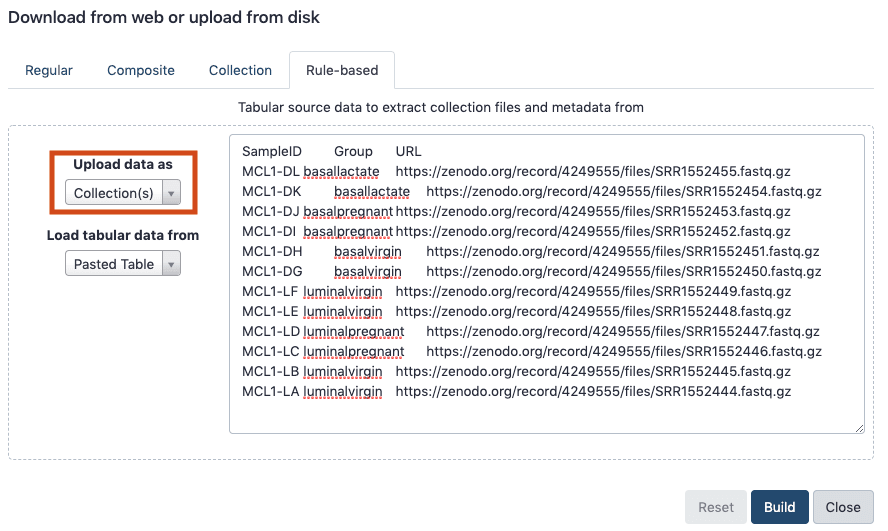Close the upload dialog with Close button
Viewport: 888px width, 531px height.
click(x=843, y=507)
